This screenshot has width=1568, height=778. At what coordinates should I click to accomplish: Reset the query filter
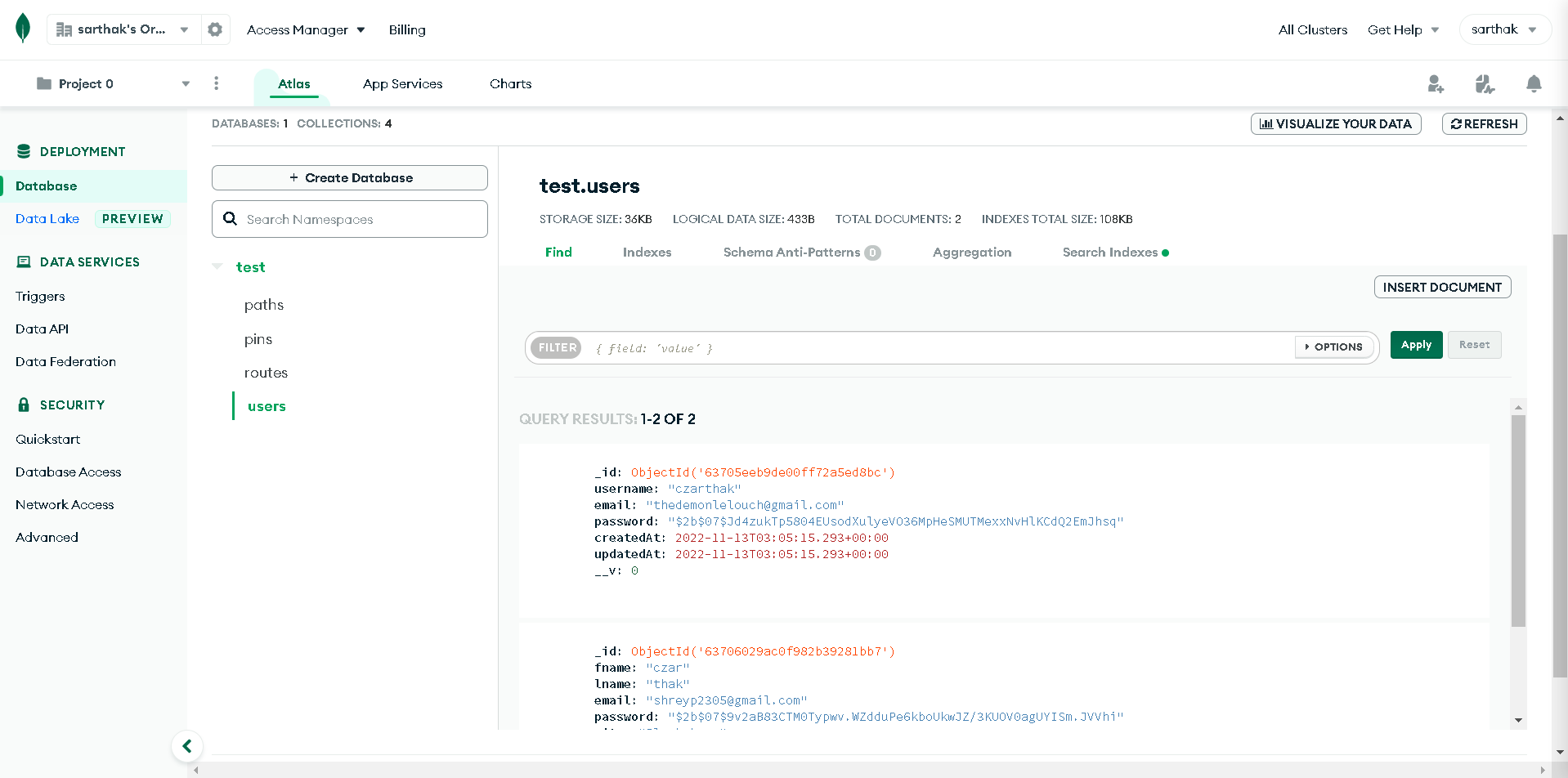pyautogui.click(x=1474, y=345)
